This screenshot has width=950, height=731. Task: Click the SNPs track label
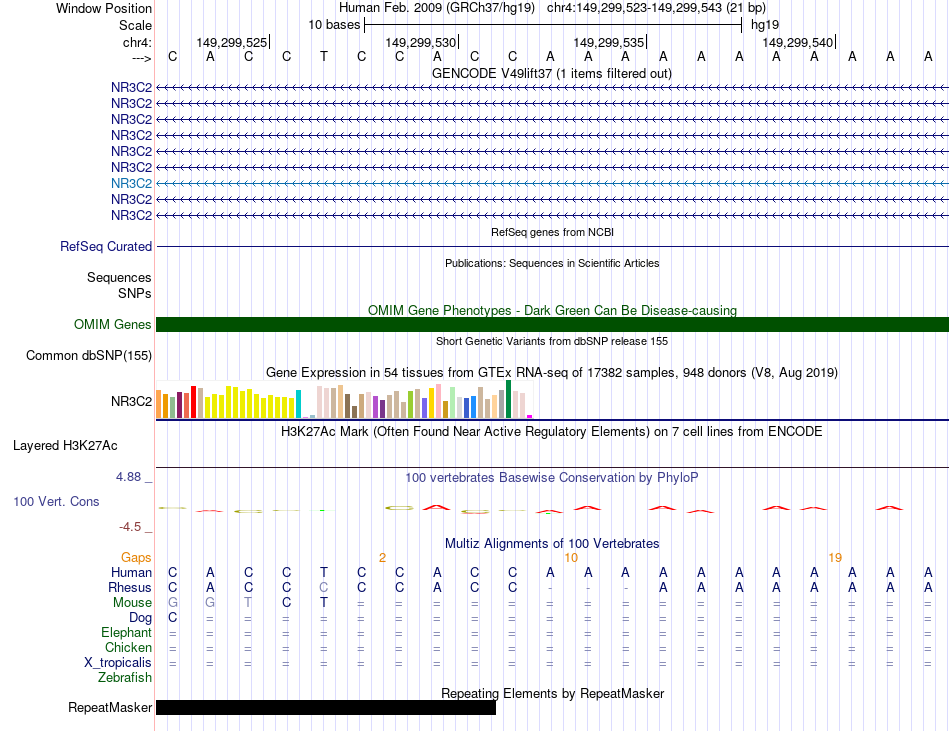coord(135,293)
